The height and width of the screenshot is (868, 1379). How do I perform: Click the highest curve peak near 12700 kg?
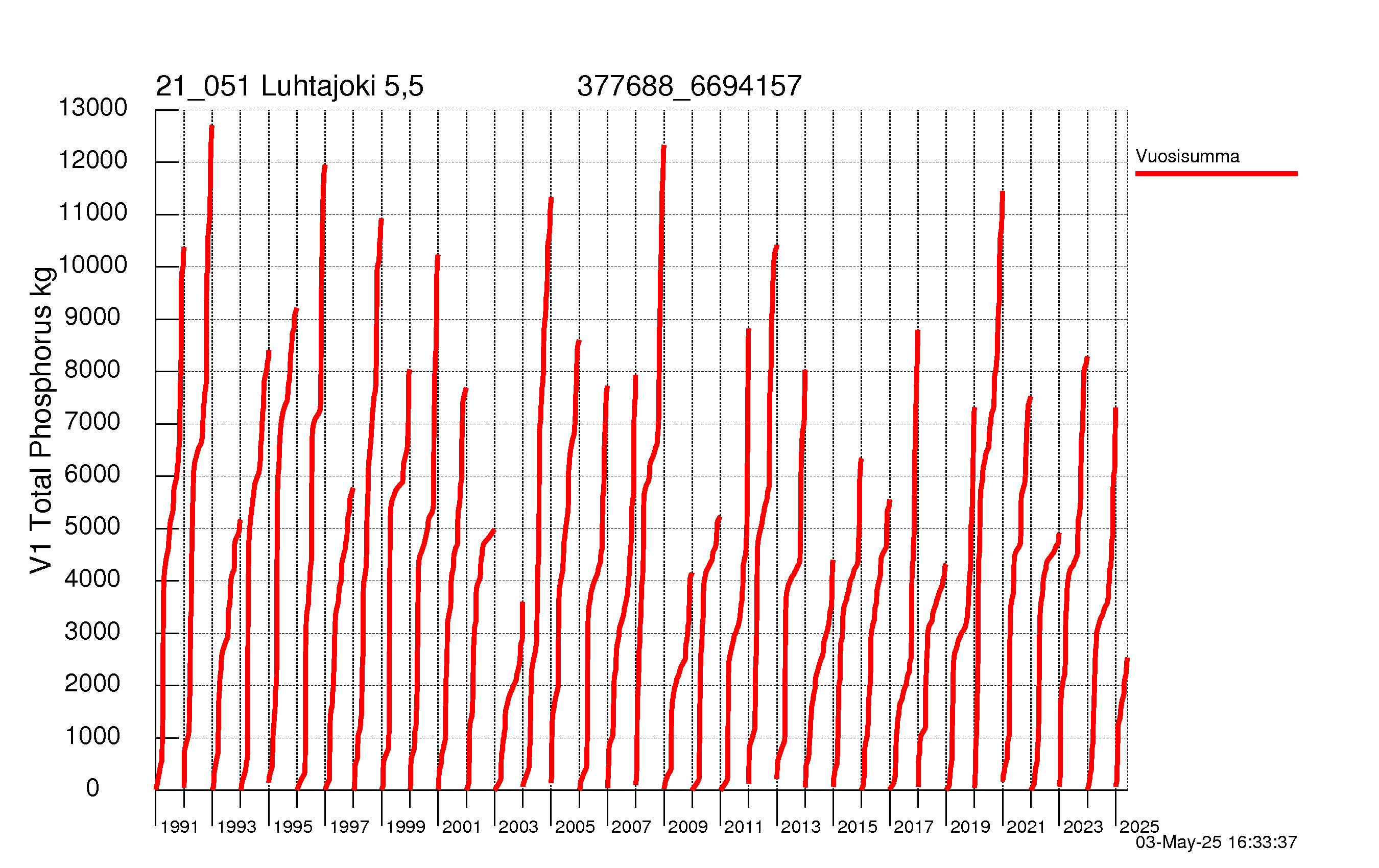(x=211, y=127)
